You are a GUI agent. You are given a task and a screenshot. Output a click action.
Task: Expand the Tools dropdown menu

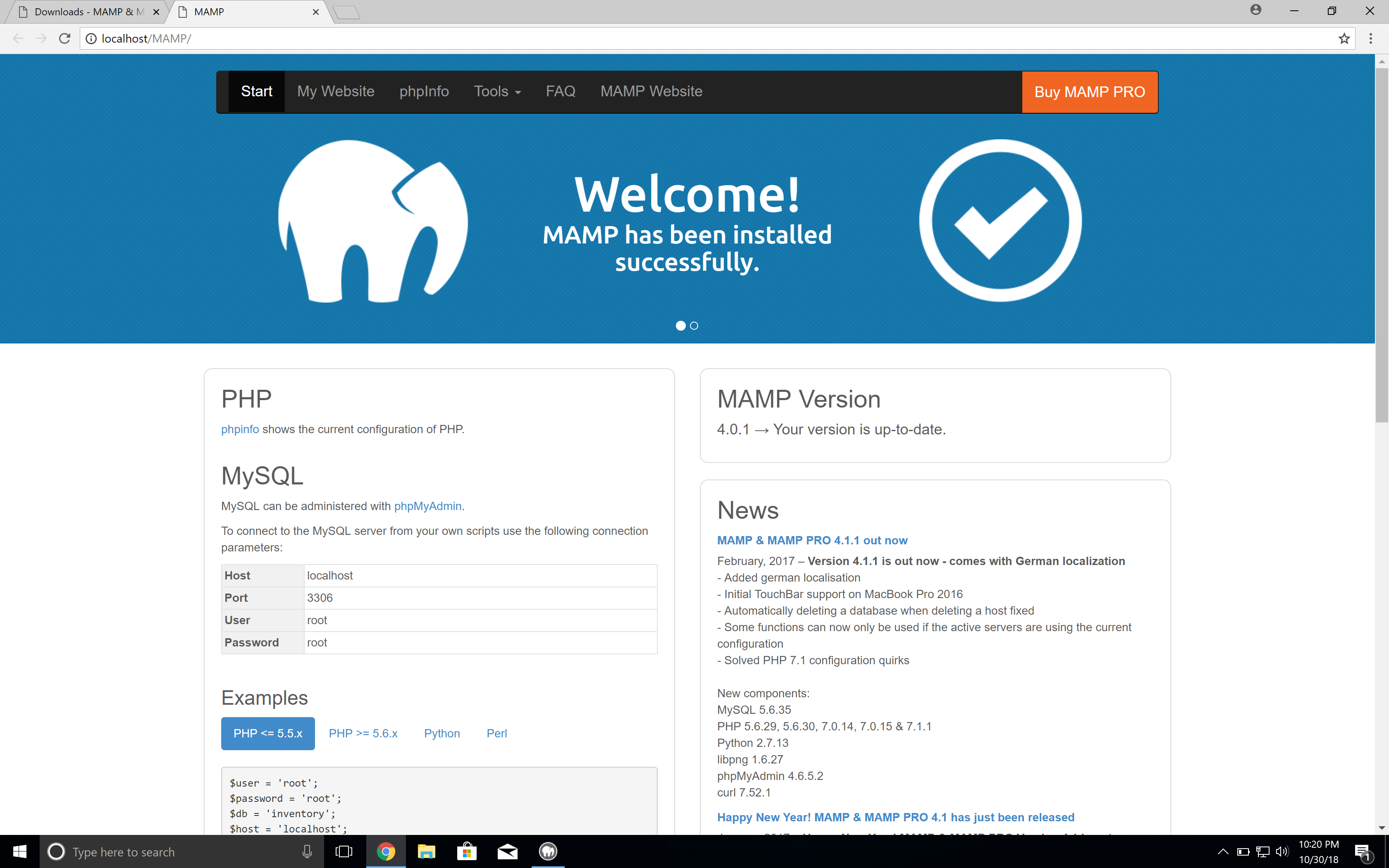pyautogui.click(x=497, y=91)
